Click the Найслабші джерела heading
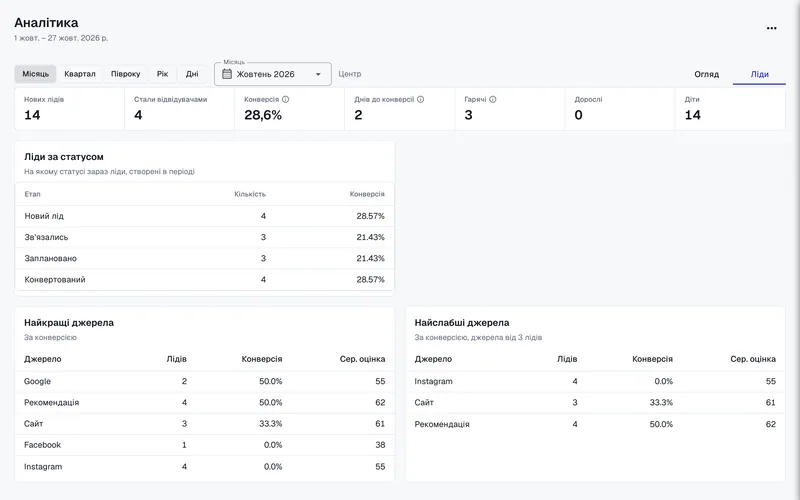The width and height of the screenshot is (800, 500). (x=462, y=322)
